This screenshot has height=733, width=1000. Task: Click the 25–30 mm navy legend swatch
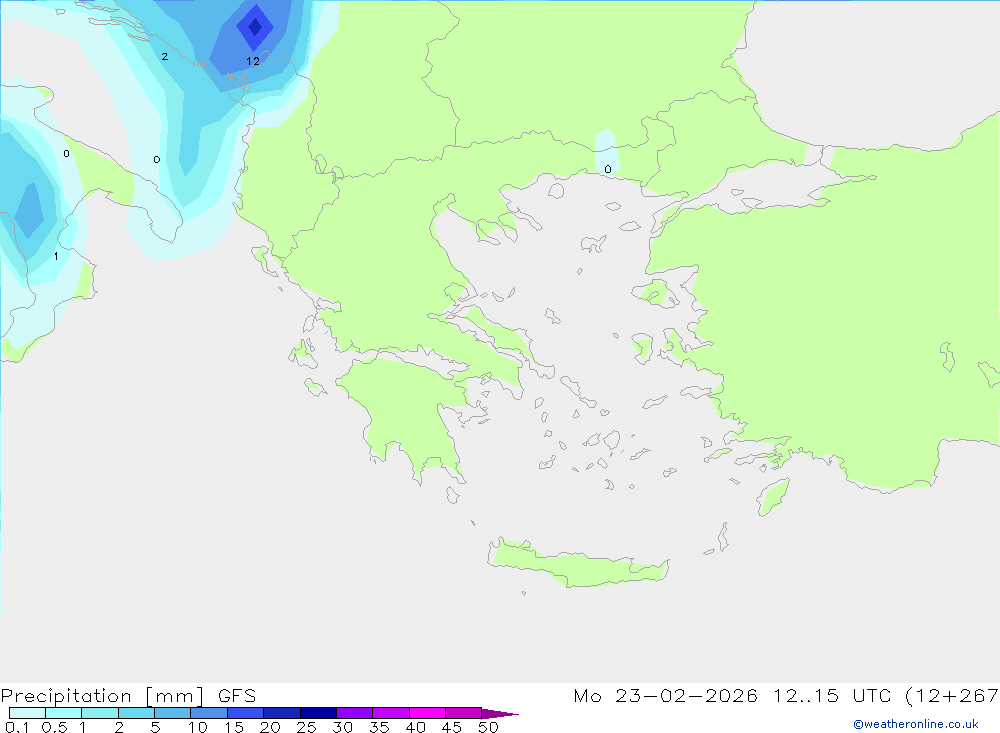tap(318, 713)
